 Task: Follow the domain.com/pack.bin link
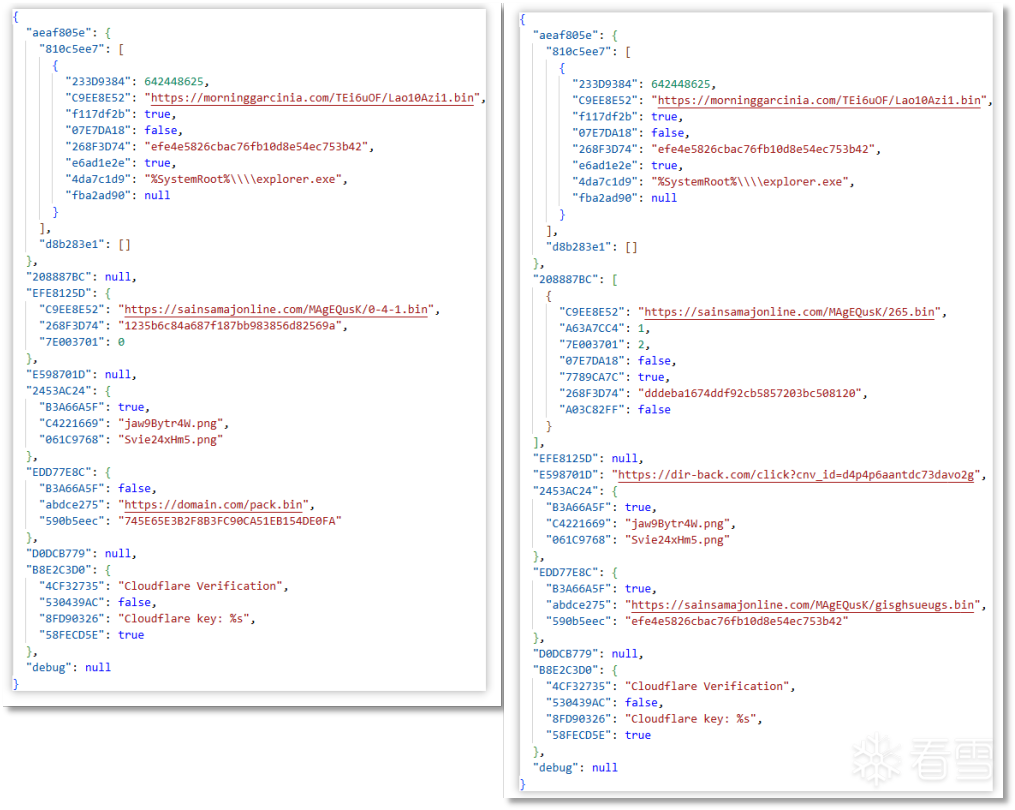214,505
